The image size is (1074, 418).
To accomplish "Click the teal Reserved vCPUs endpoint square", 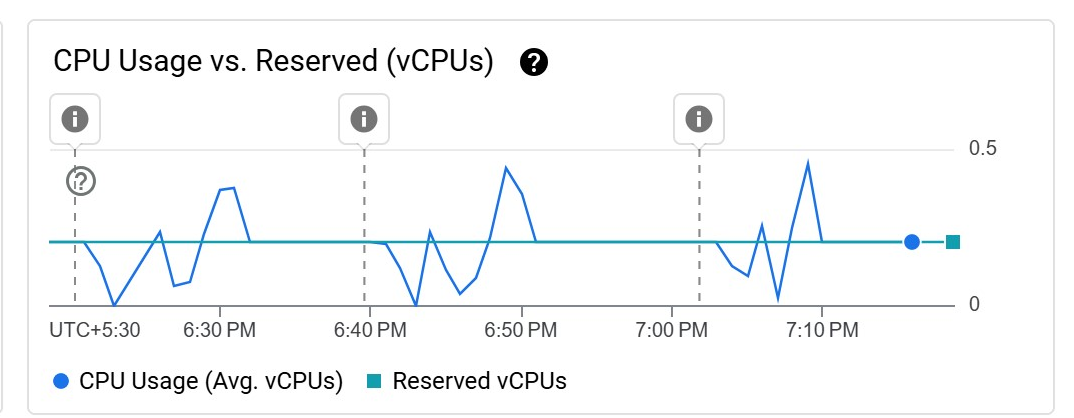I will [953, 242].
